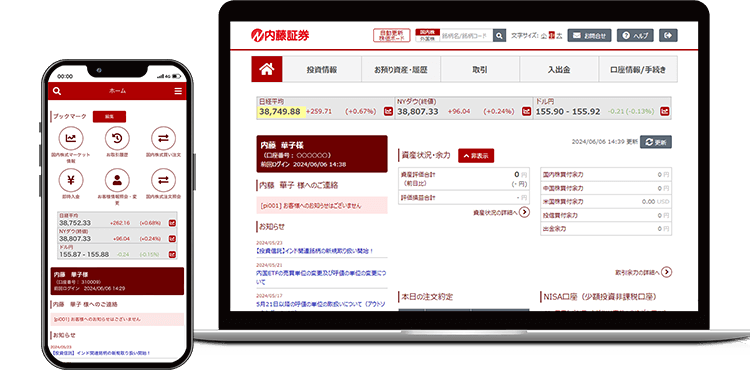Open NYダウ chart icon on phone

[x=172, y=238]
